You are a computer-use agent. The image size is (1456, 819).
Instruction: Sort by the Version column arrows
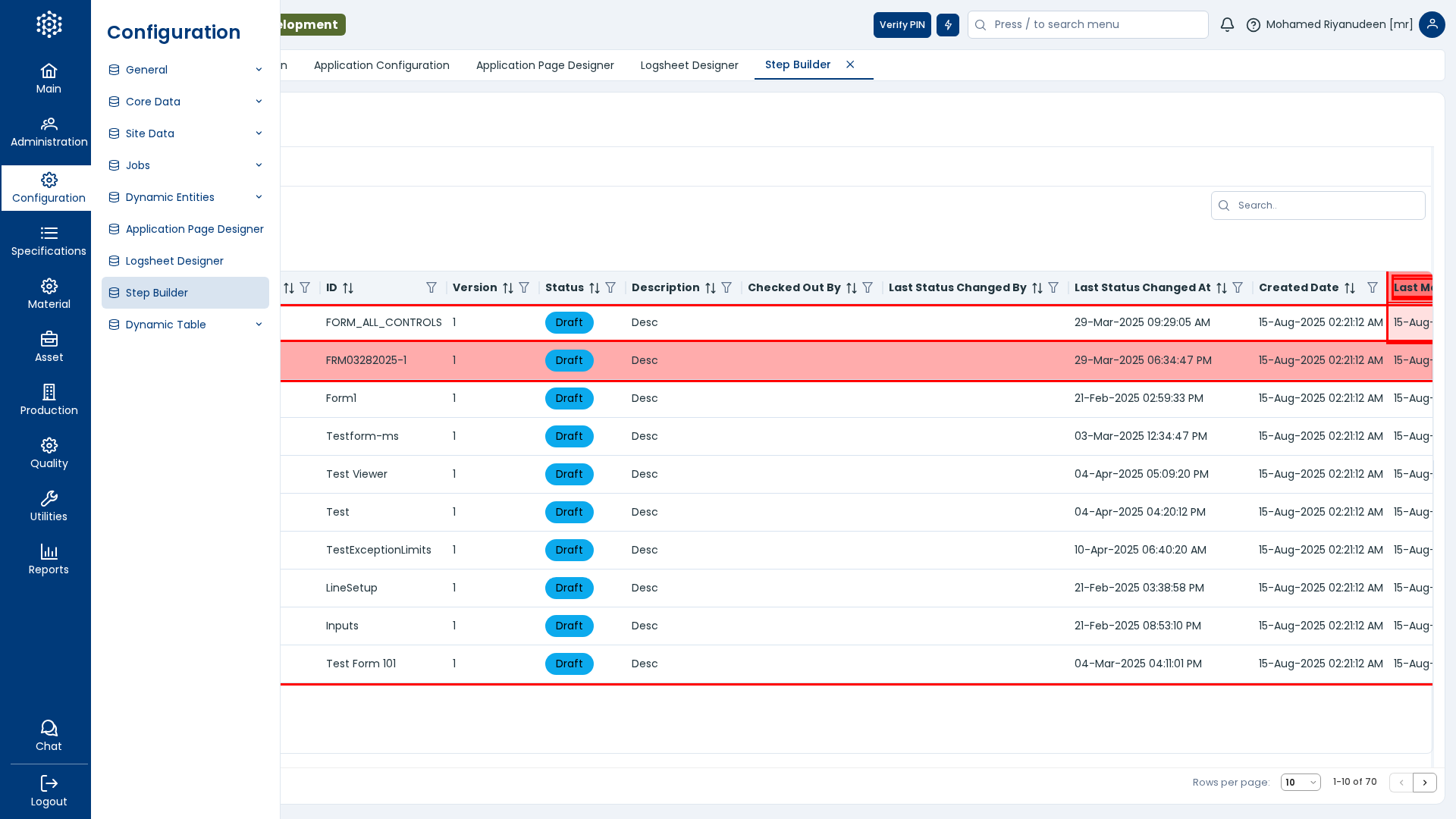tap(508, 288)
